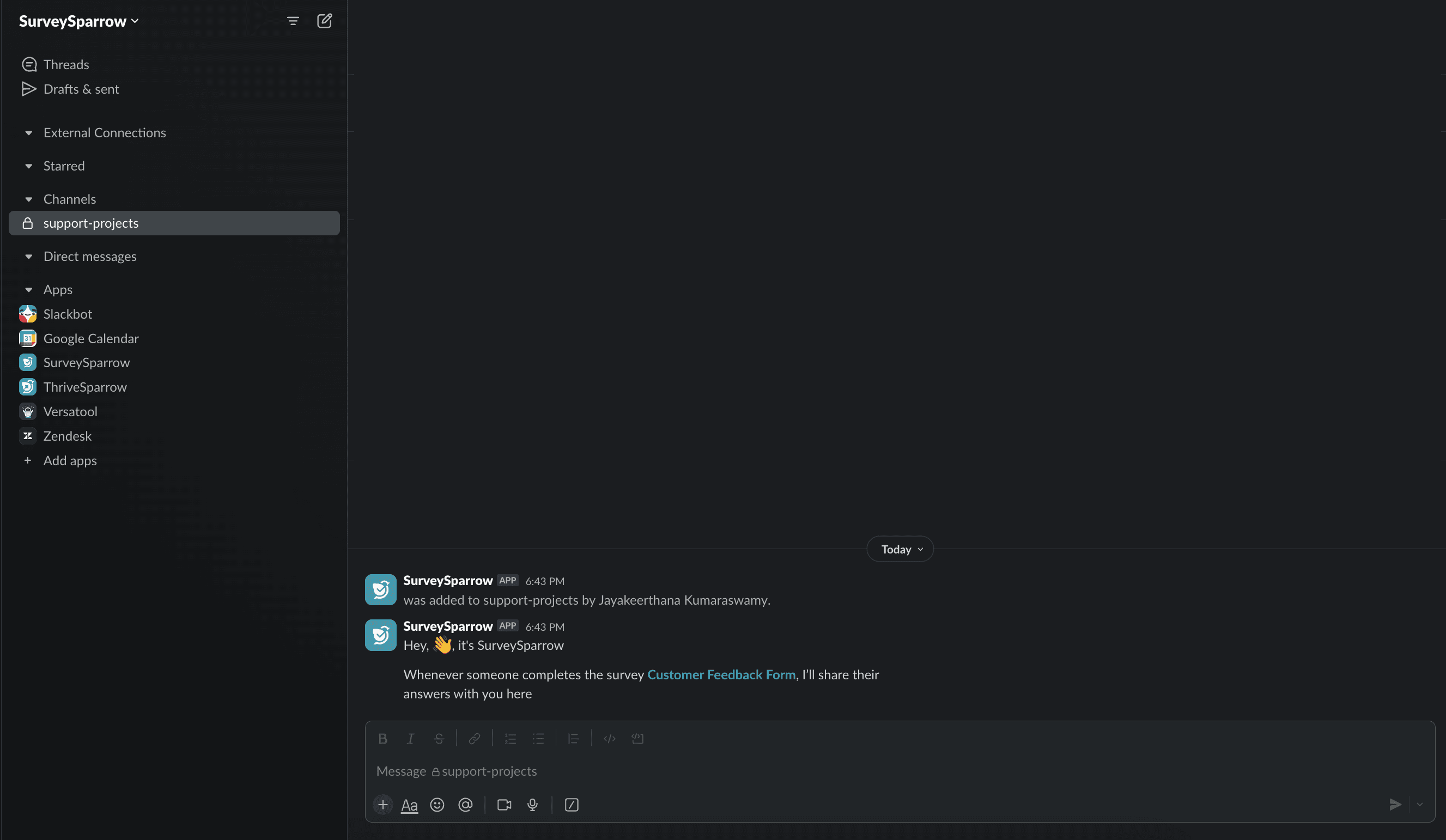Toggle italic formatting in the composer
Screen dimensions: 1446x840
[410, 739]
